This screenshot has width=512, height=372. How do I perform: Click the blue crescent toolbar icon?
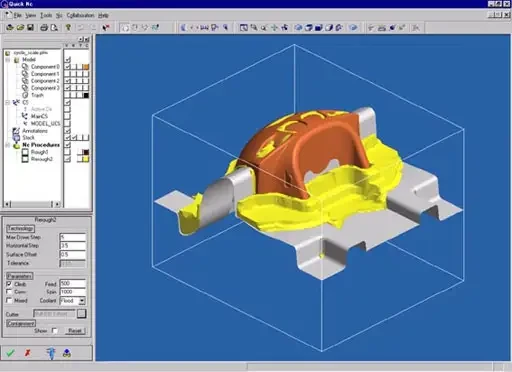(183, 28)
